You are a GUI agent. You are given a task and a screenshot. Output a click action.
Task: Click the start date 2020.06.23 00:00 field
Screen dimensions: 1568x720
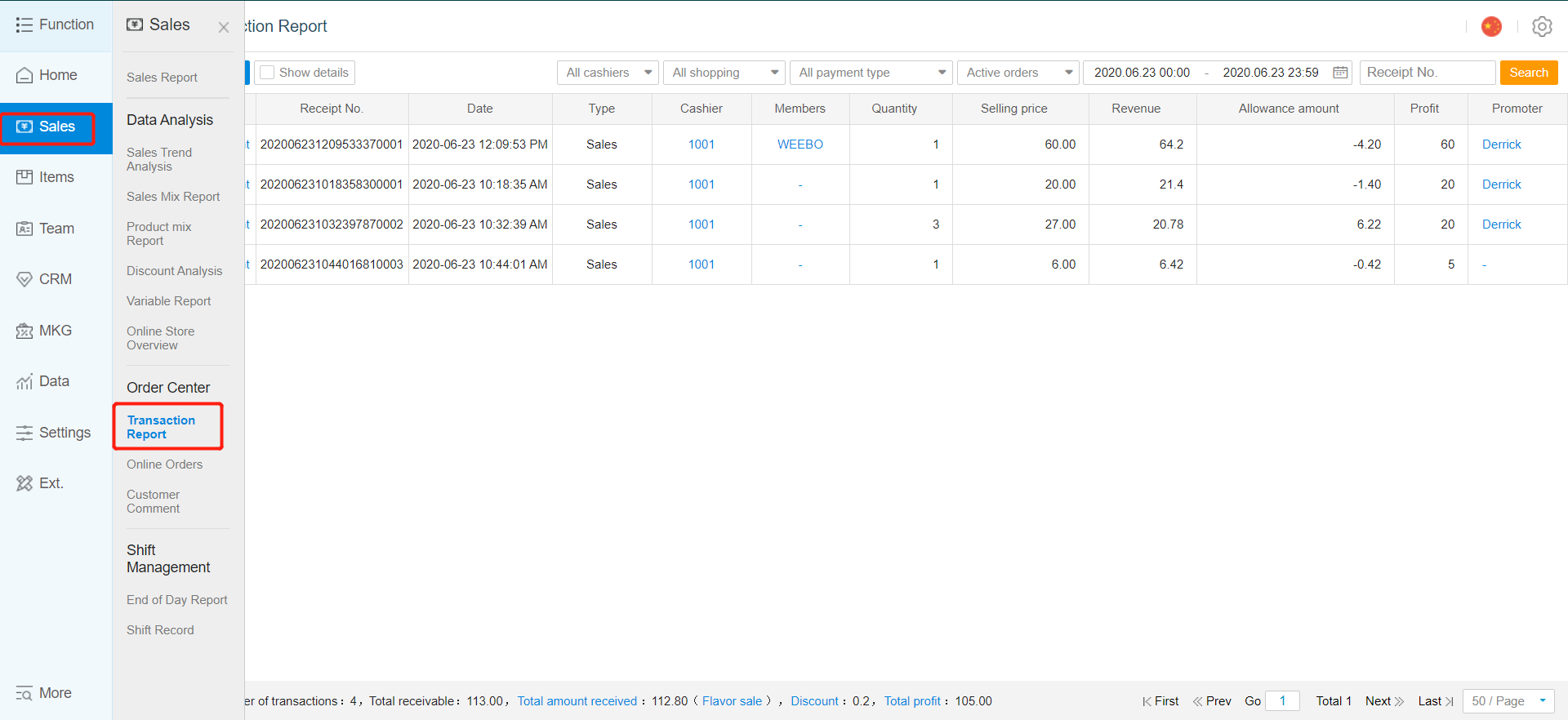pyautogui.click(x=1142, y=73)
